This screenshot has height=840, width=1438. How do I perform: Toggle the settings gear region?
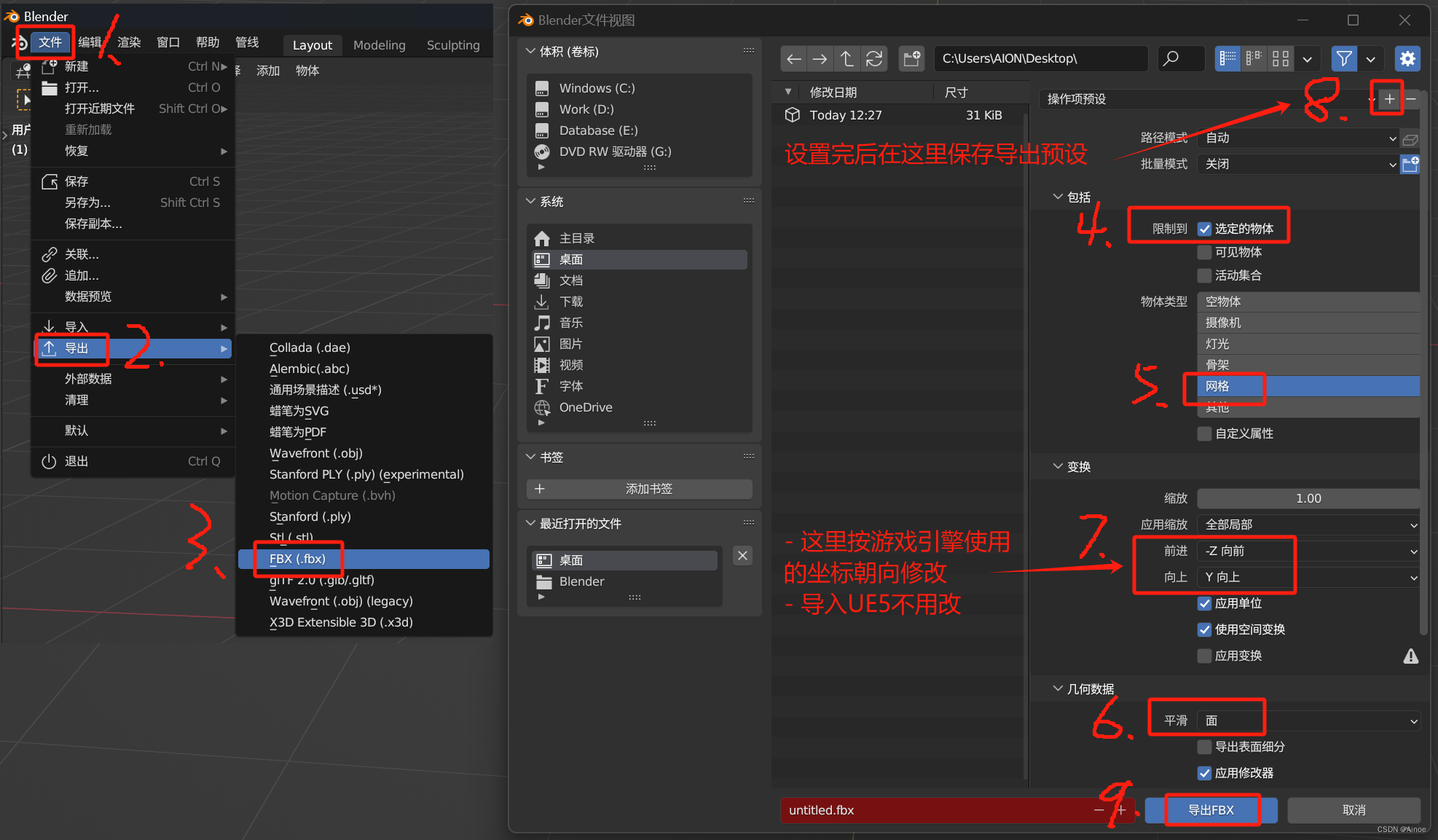[x=1407, y=59]
